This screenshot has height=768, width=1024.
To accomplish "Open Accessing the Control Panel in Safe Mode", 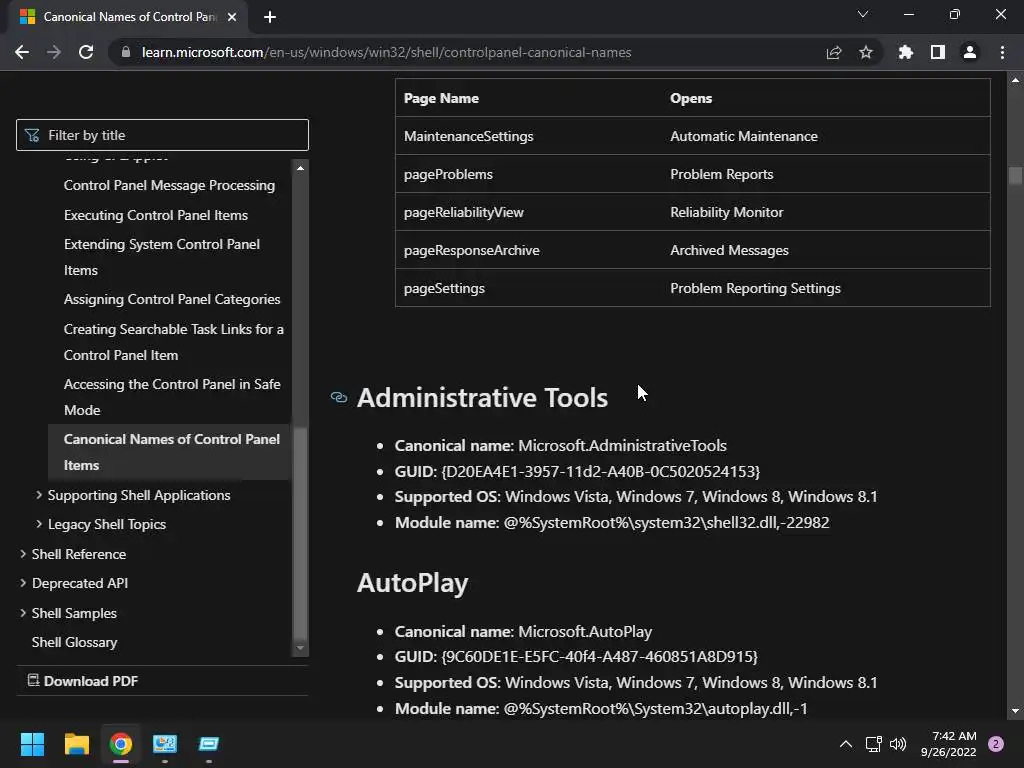I will (x=172, y=397).
